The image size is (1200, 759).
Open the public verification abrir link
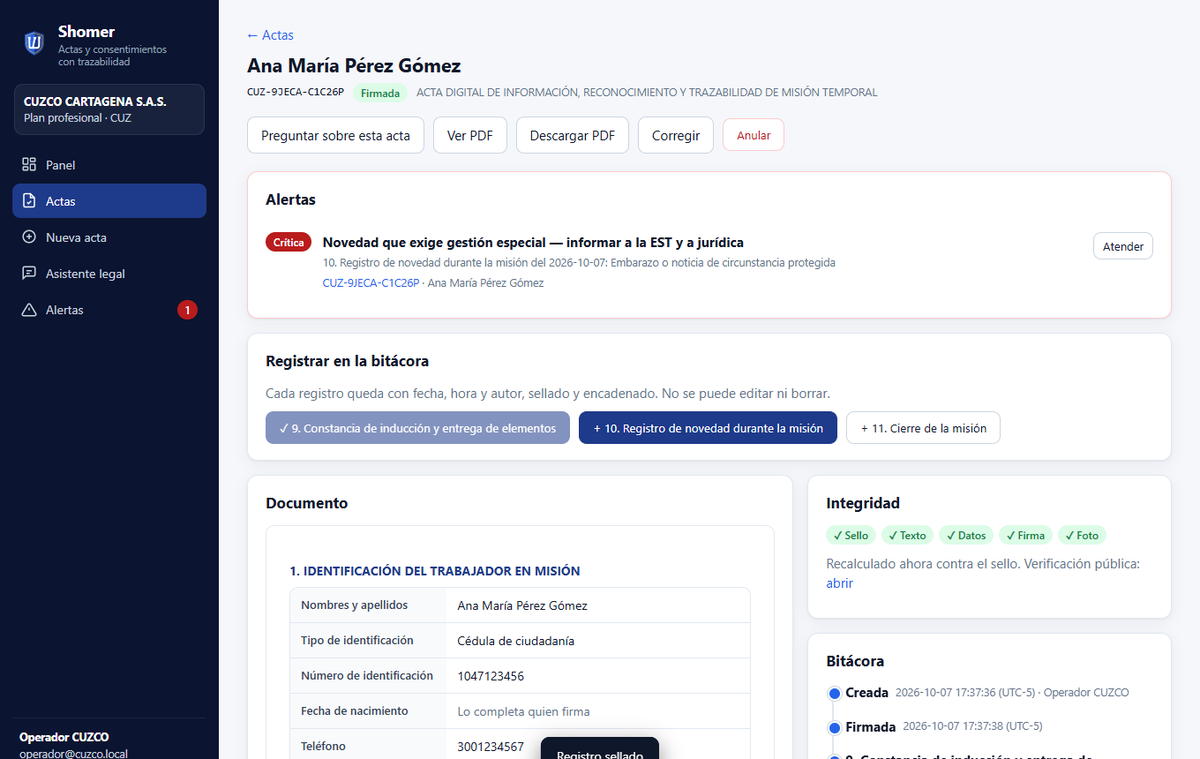(x=840, y=583)
